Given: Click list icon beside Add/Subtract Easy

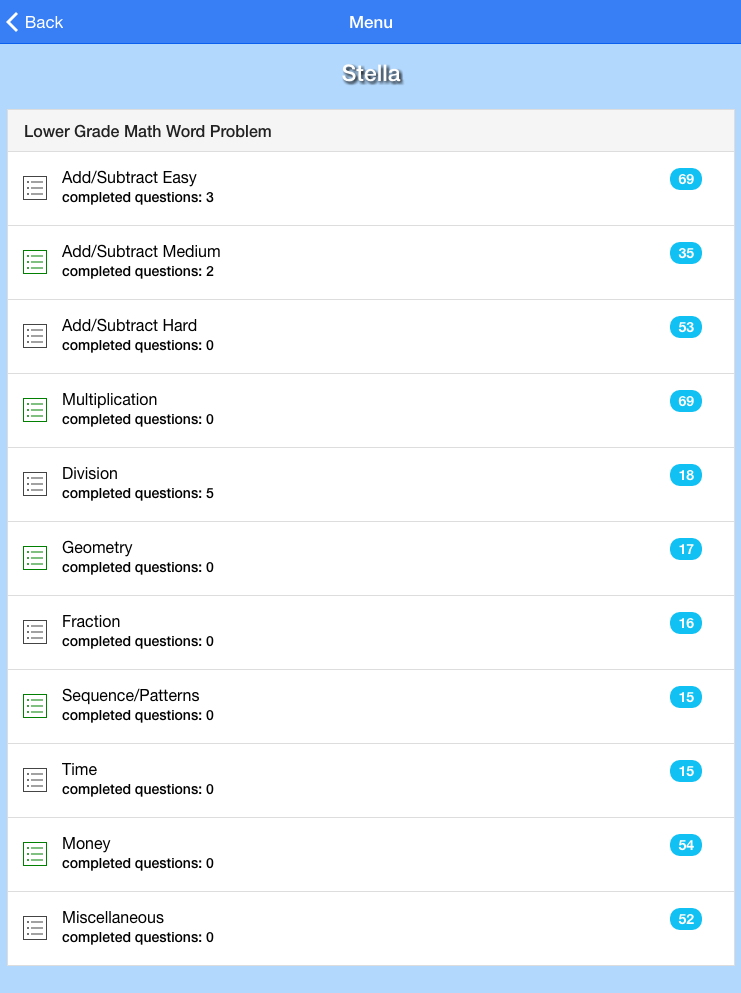Looking at the screenshot, I should coord(35,188).
